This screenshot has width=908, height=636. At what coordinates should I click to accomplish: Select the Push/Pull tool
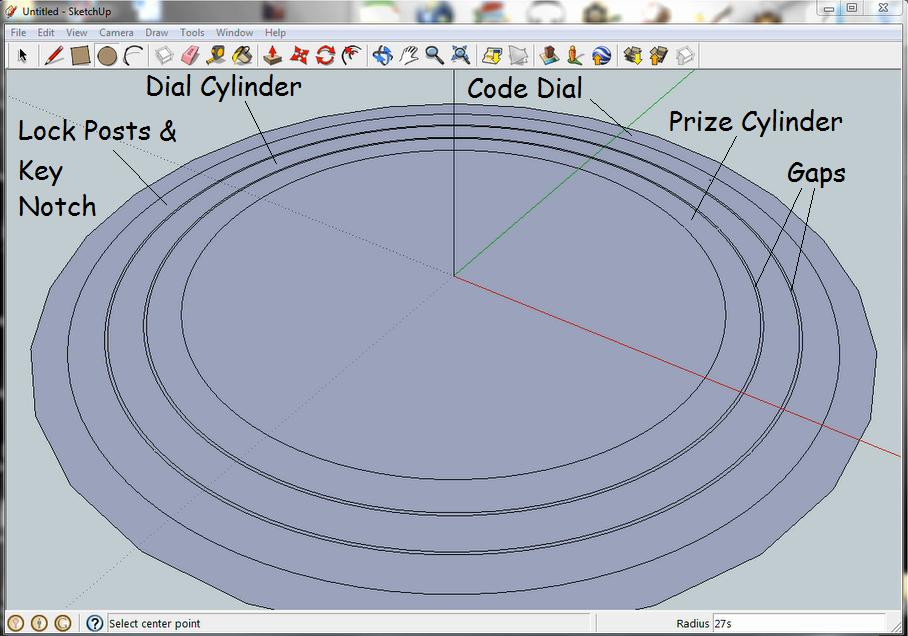tap(273, 56)
